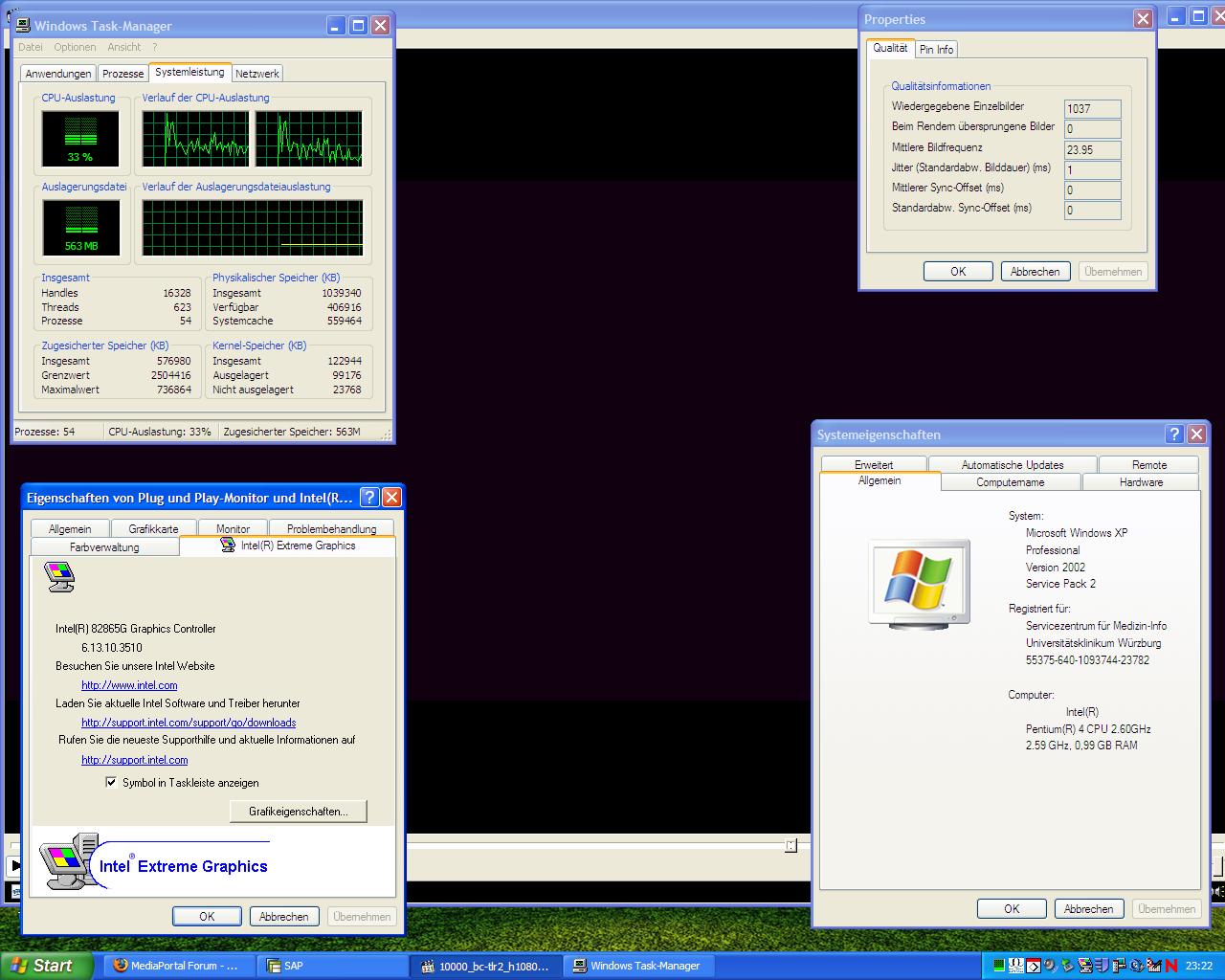The width and height of the screenshot is (1225, 980).
Task: Switch to the SAP taskbar button
Action: click(x=332, y=966)
